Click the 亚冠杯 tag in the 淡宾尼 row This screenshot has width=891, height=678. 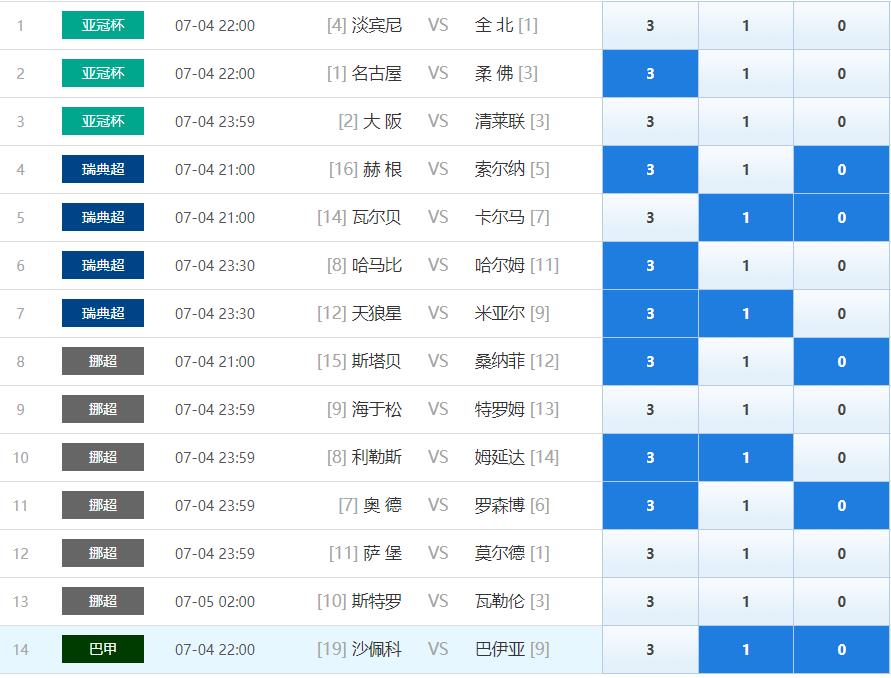pyautogui.click(x=103, y=25)
